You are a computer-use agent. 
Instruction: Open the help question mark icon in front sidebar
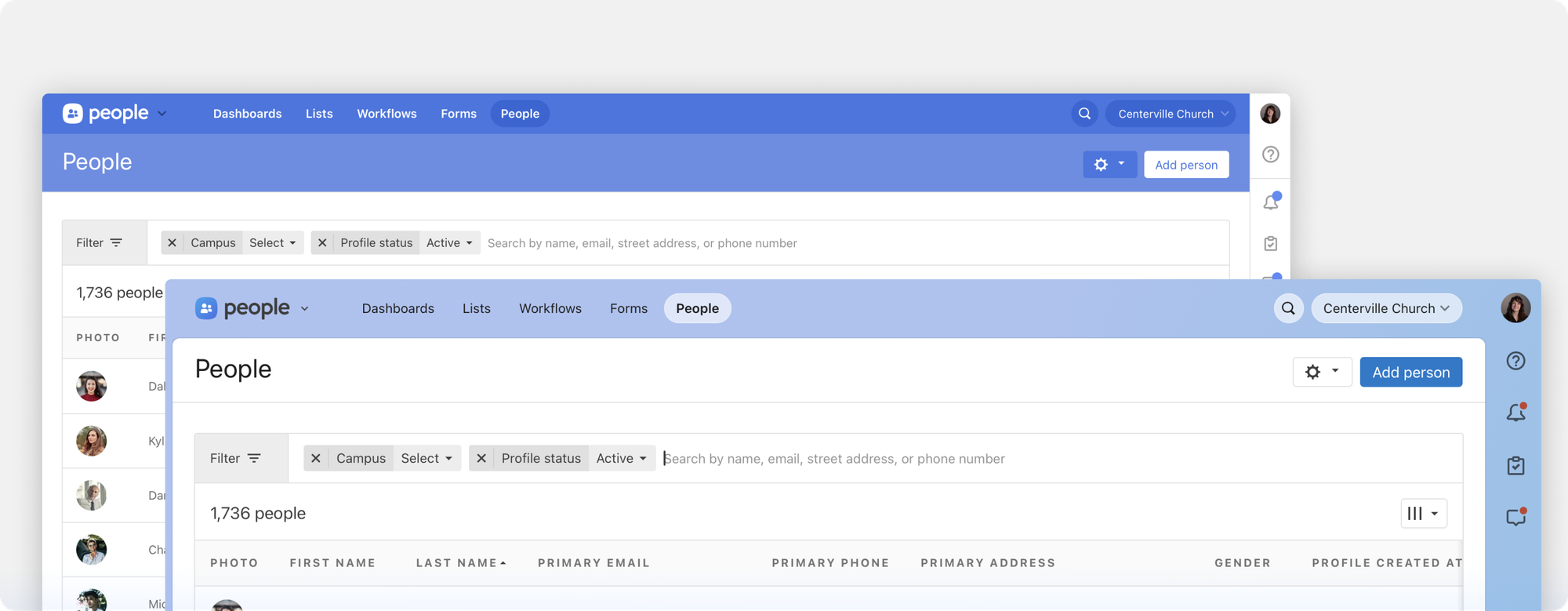1515,361
